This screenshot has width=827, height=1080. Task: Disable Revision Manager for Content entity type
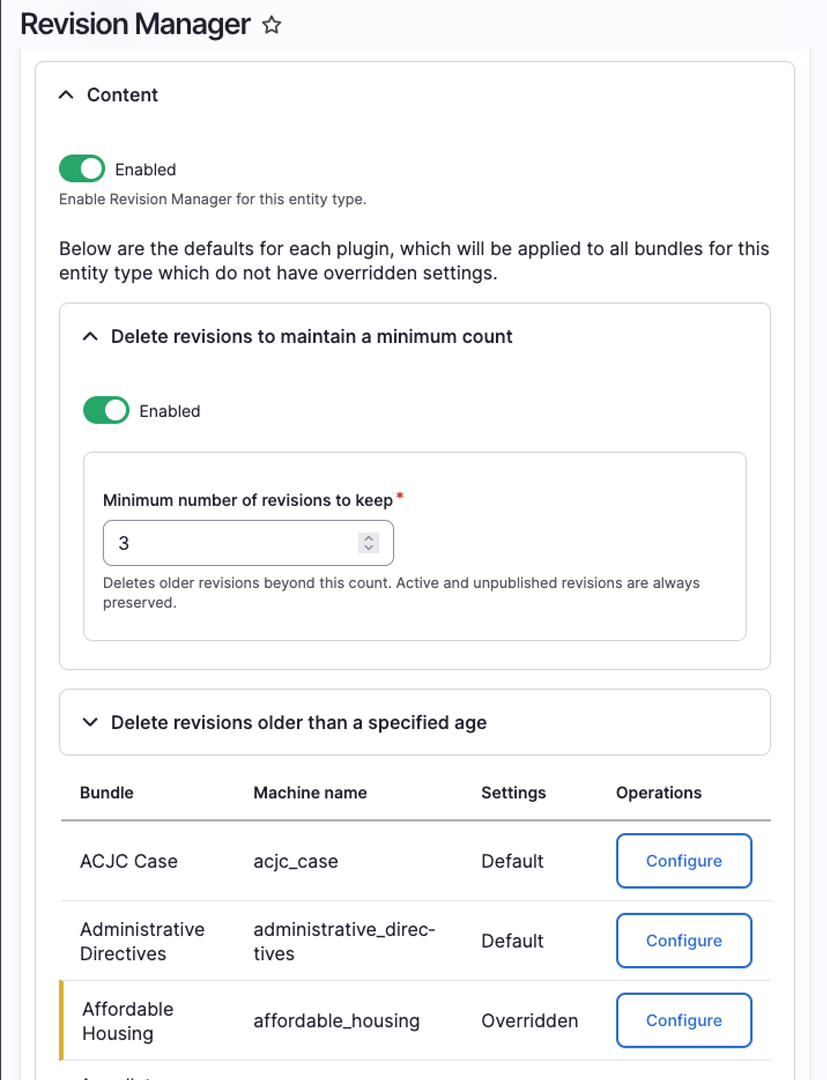coord(82,169)
